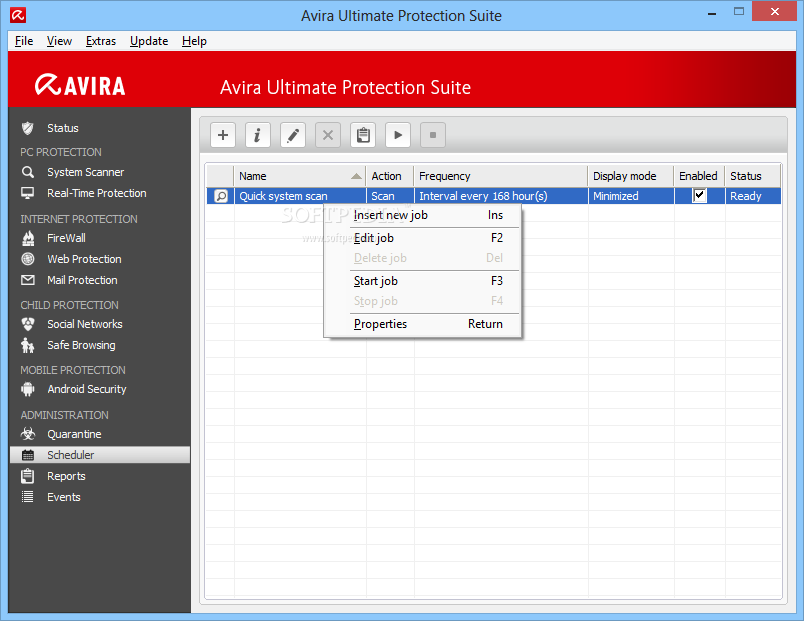Open FireWall section
The image size is (804, 621).
pos(66,238)
